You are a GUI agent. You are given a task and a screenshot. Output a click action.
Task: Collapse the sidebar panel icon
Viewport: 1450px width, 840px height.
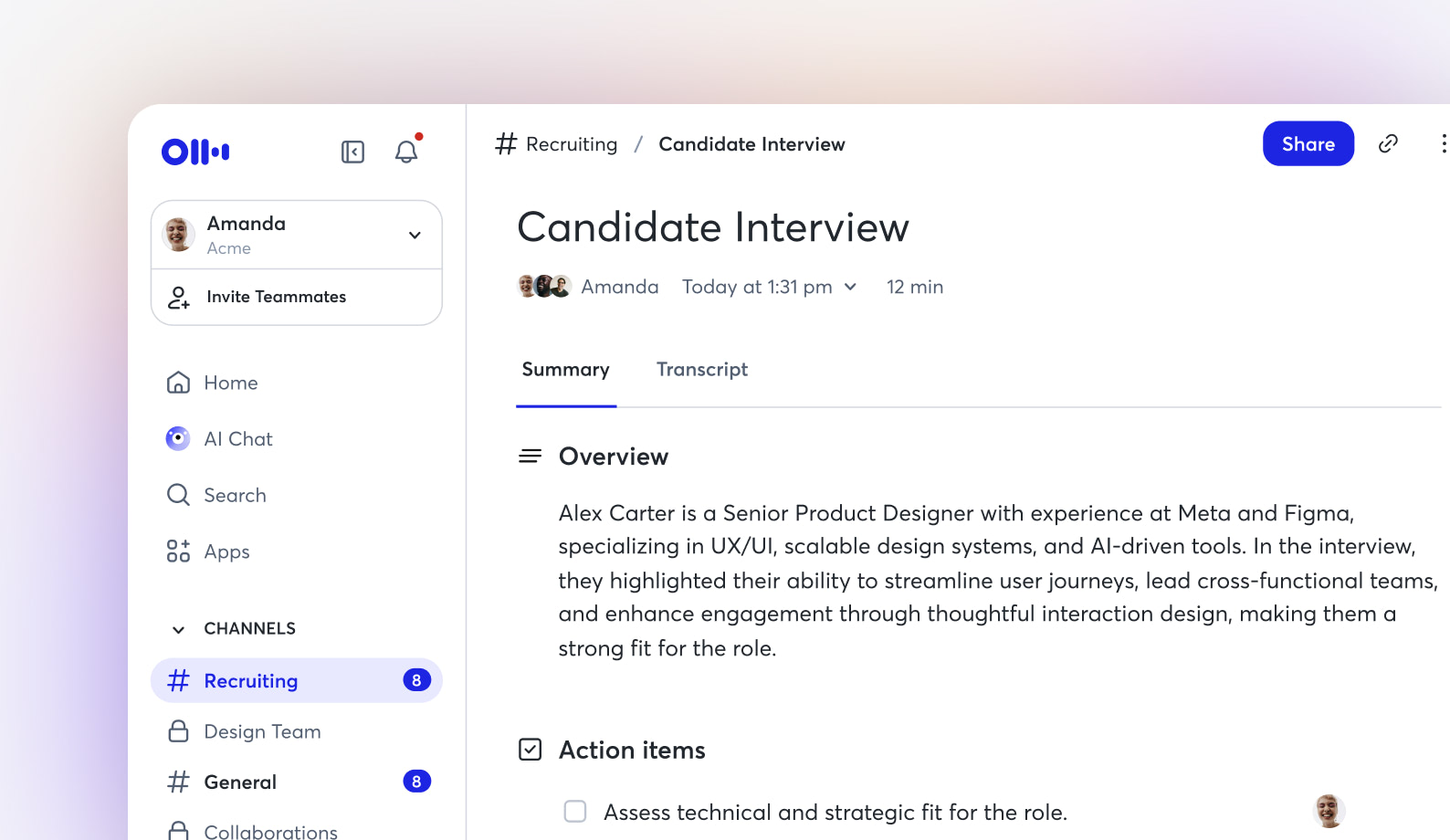(352, 152)
